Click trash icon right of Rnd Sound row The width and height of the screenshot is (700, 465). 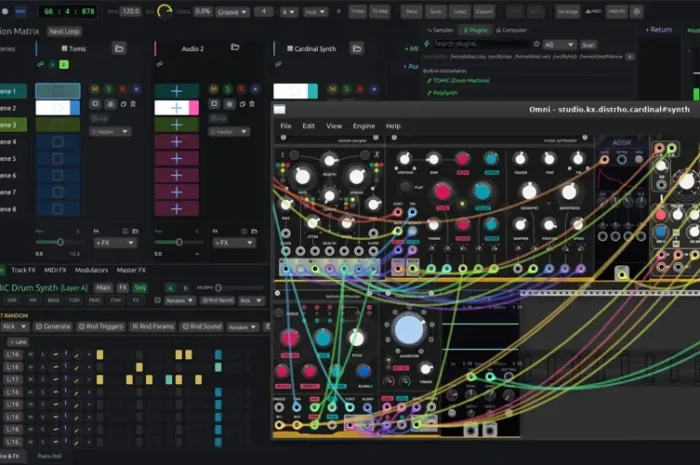pyautogui.click(x=267, y=327)
